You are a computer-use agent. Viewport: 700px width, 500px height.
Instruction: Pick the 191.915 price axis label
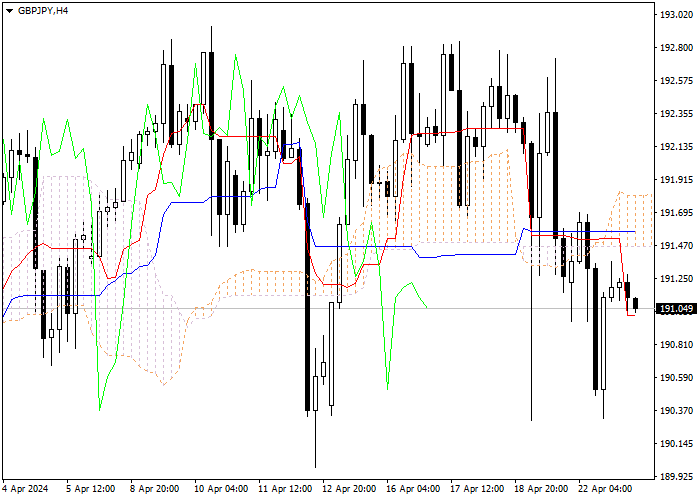pyautogui.click(x=676, y=180)
